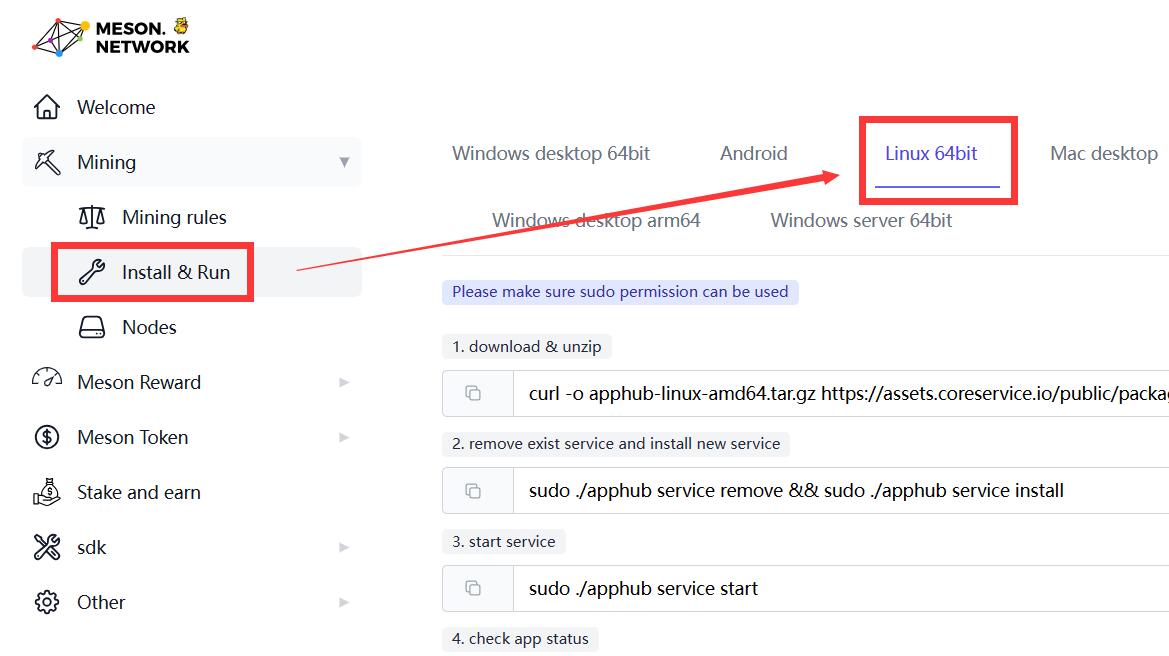Copy the apphub service start command
Screen dimensions: 1169x656
(473, 588)
